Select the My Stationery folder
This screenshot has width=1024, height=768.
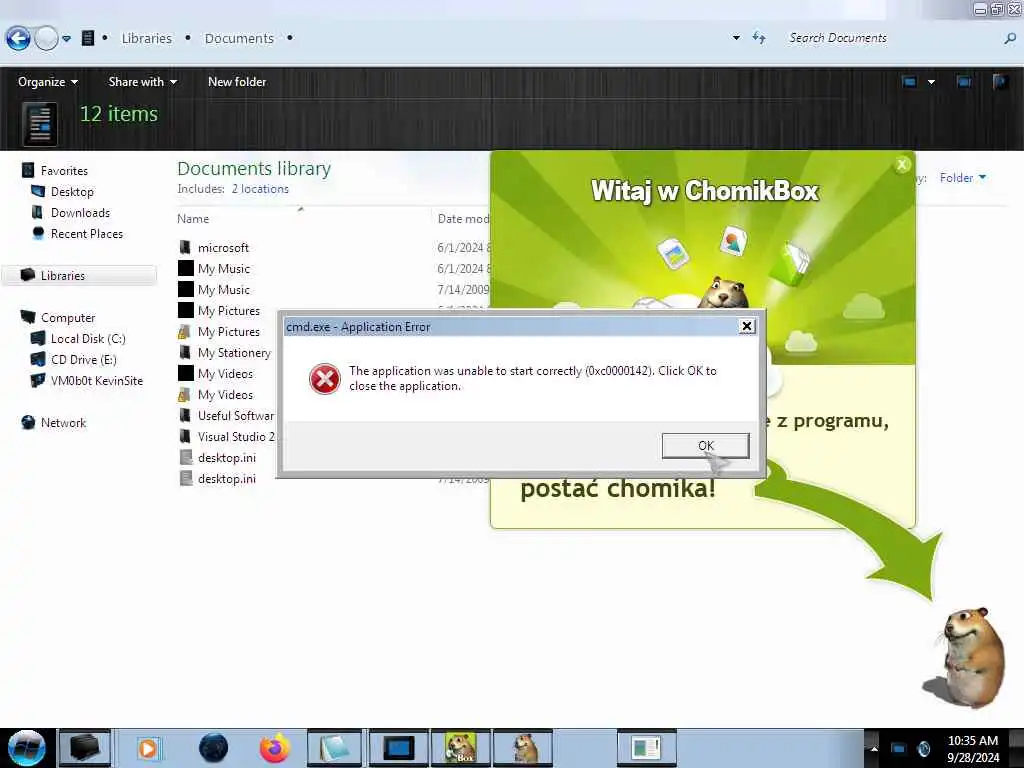point(234,353)
